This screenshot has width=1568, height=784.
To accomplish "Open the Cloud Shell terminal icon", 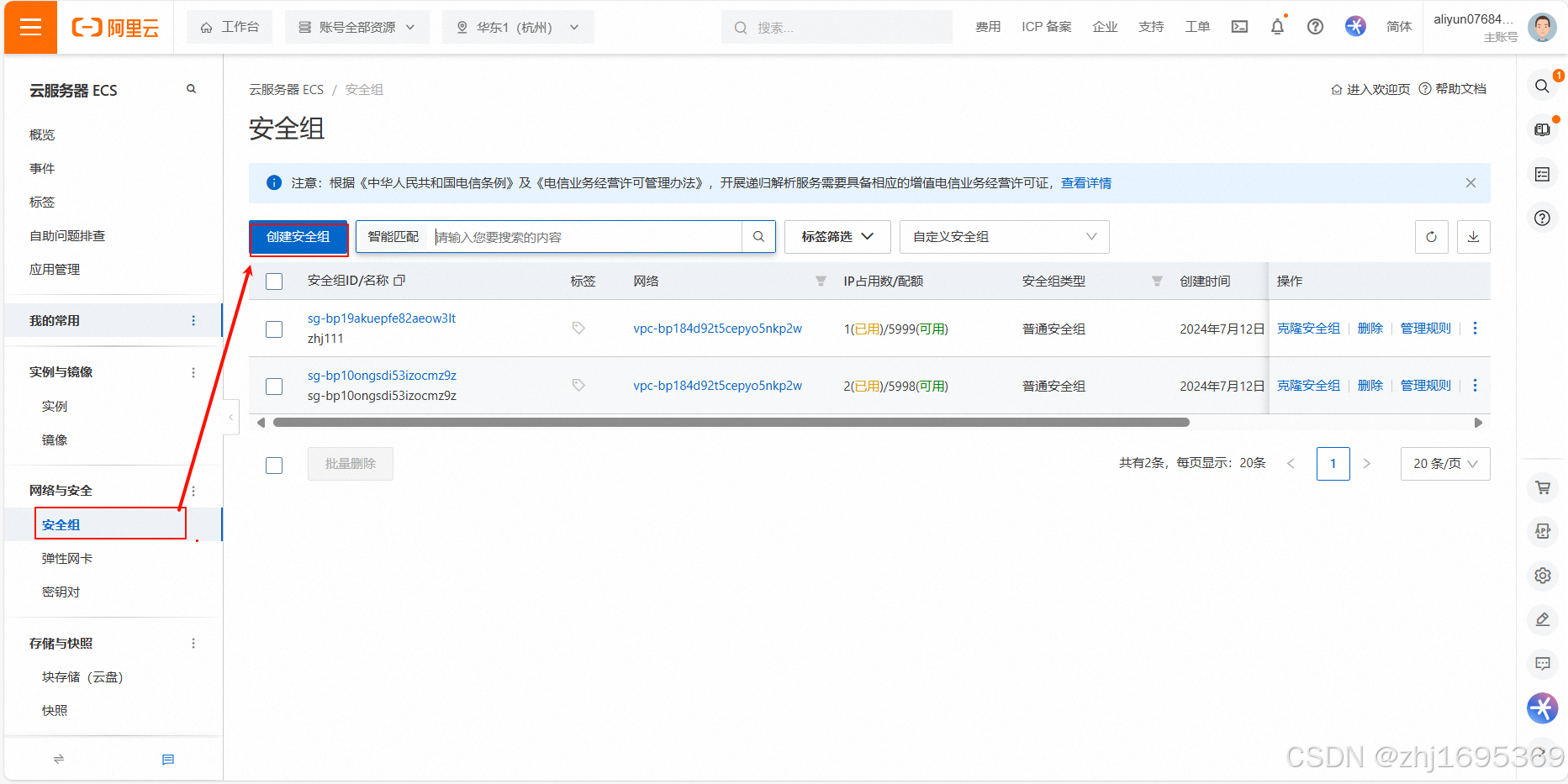I will (x=1239, y=27).
